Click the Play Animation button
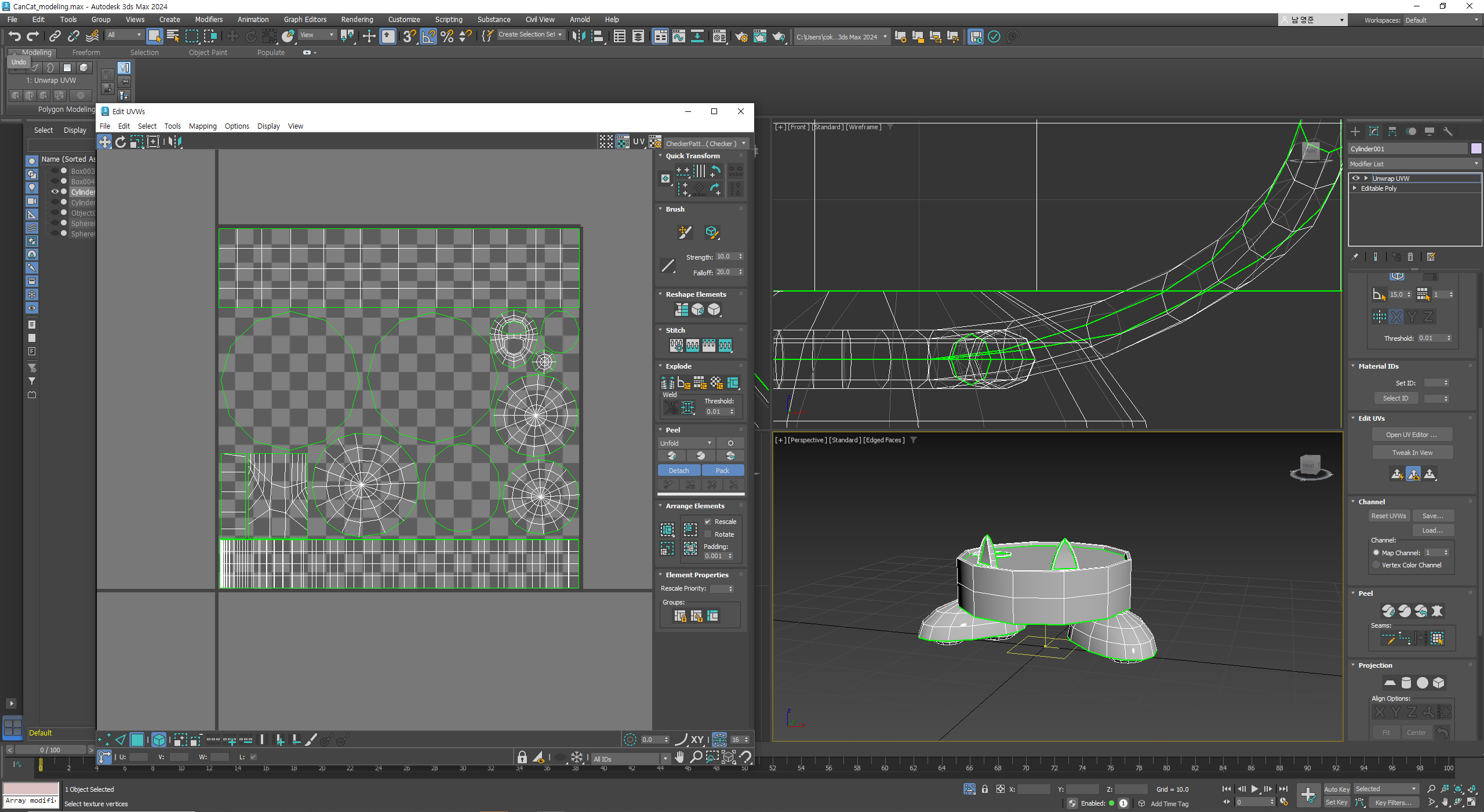 coord(1254,789)
